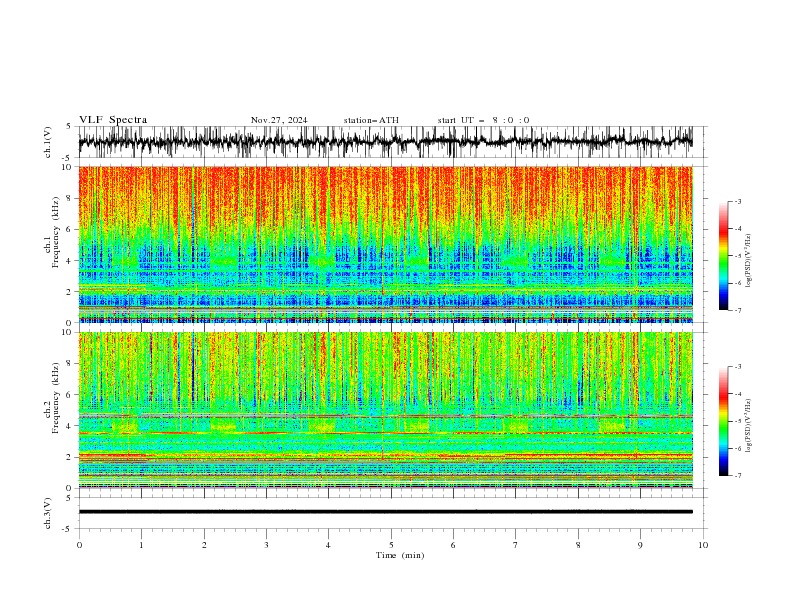Image resolution: width=792 pixels, height=612 pixels.
Task: Click the "5" tick on ch.1(V) axis
Action: coord(70,126)
